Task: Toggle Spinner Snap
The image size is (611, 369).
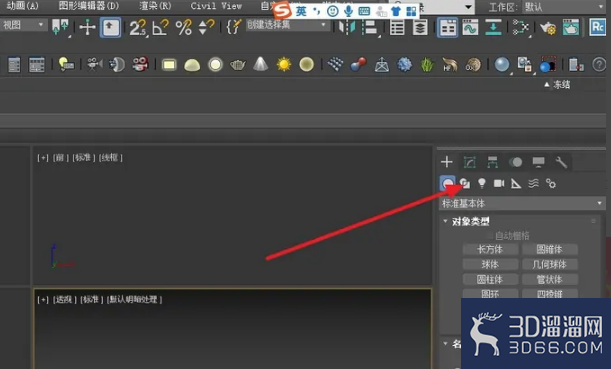Action: pyautogui.click(x=206, y=27)
